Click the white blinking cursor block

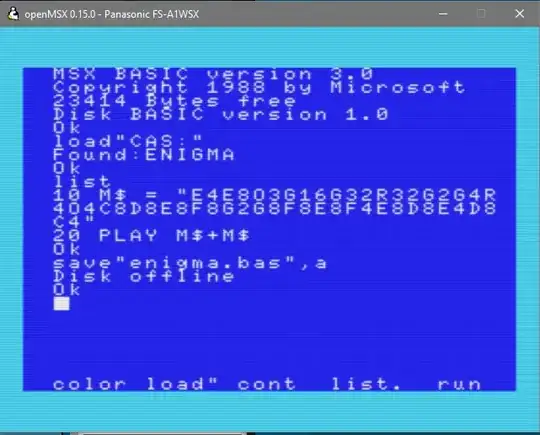pos(61,303)
